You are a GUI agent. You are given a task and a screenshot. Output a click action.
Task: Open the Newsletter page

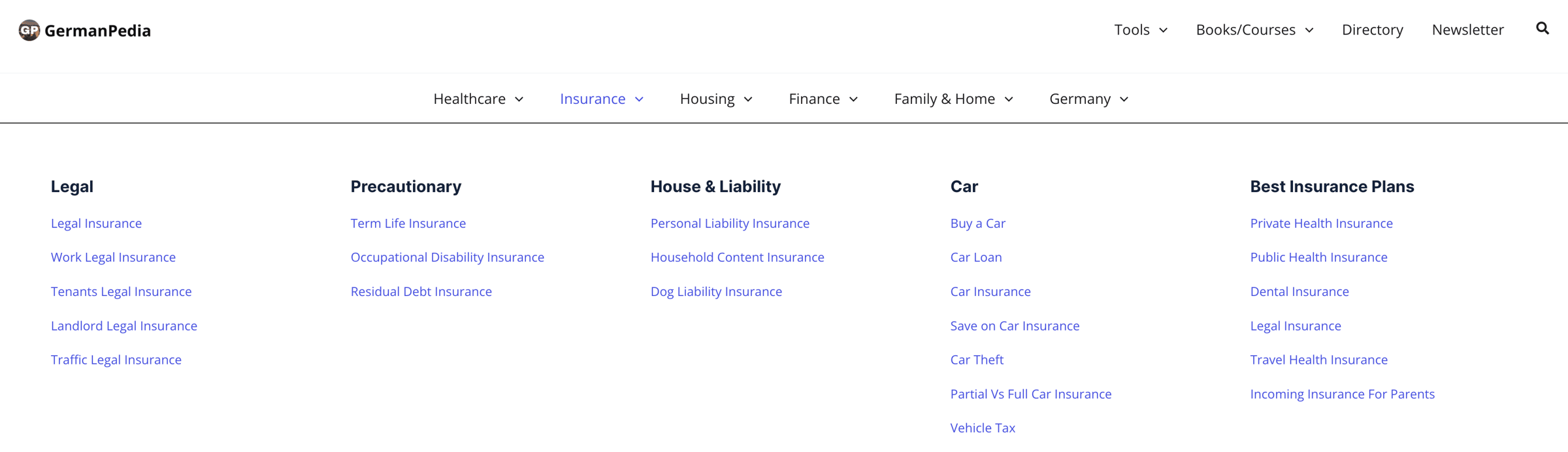1467,30
